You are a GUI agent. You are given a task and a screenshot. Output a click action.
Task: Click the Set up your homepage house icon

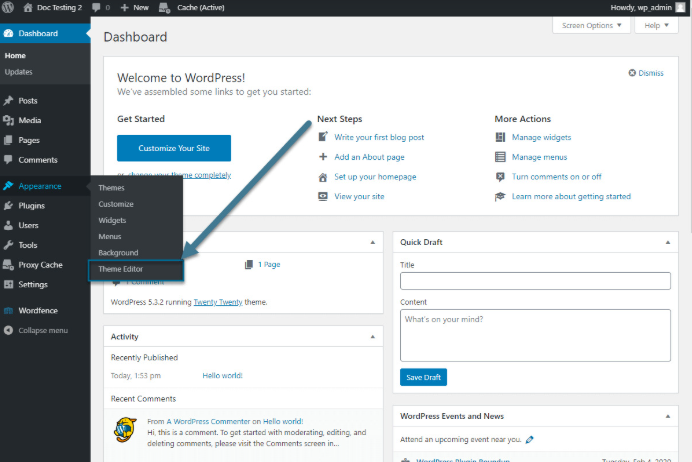pyautogui.click(x=323, y=177)
